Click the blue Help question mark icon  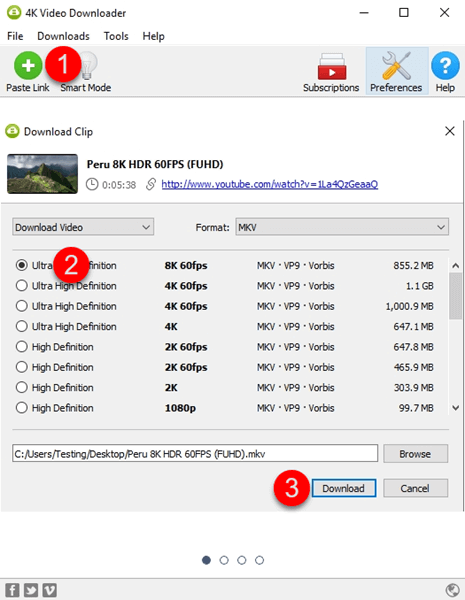point(445,66)
